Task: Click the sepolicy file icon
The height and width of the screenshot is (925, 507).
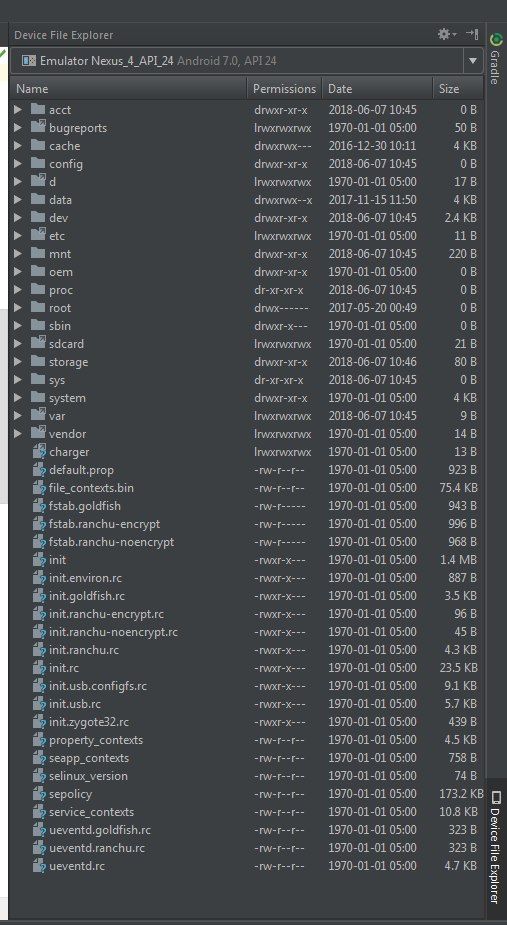Action: (x=39, y=794)
